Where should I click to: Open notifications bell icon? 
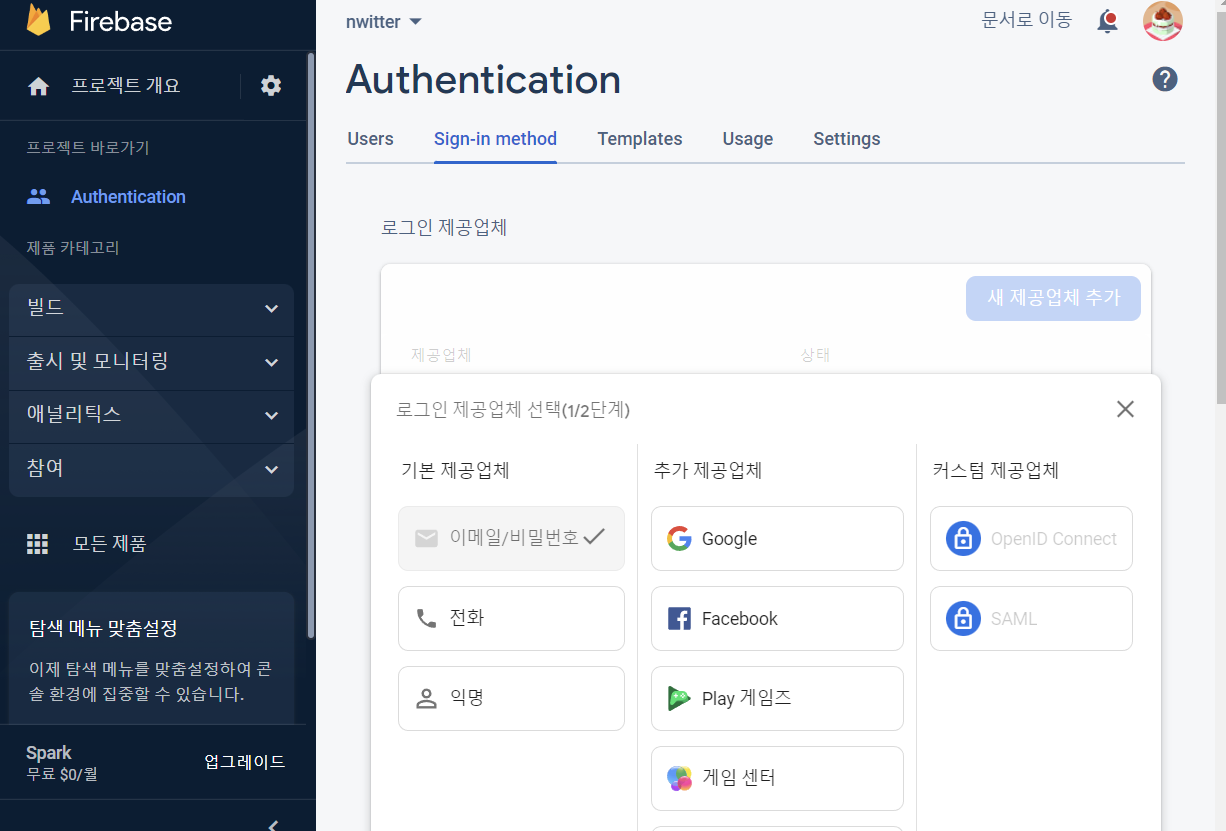point(1107,21)
